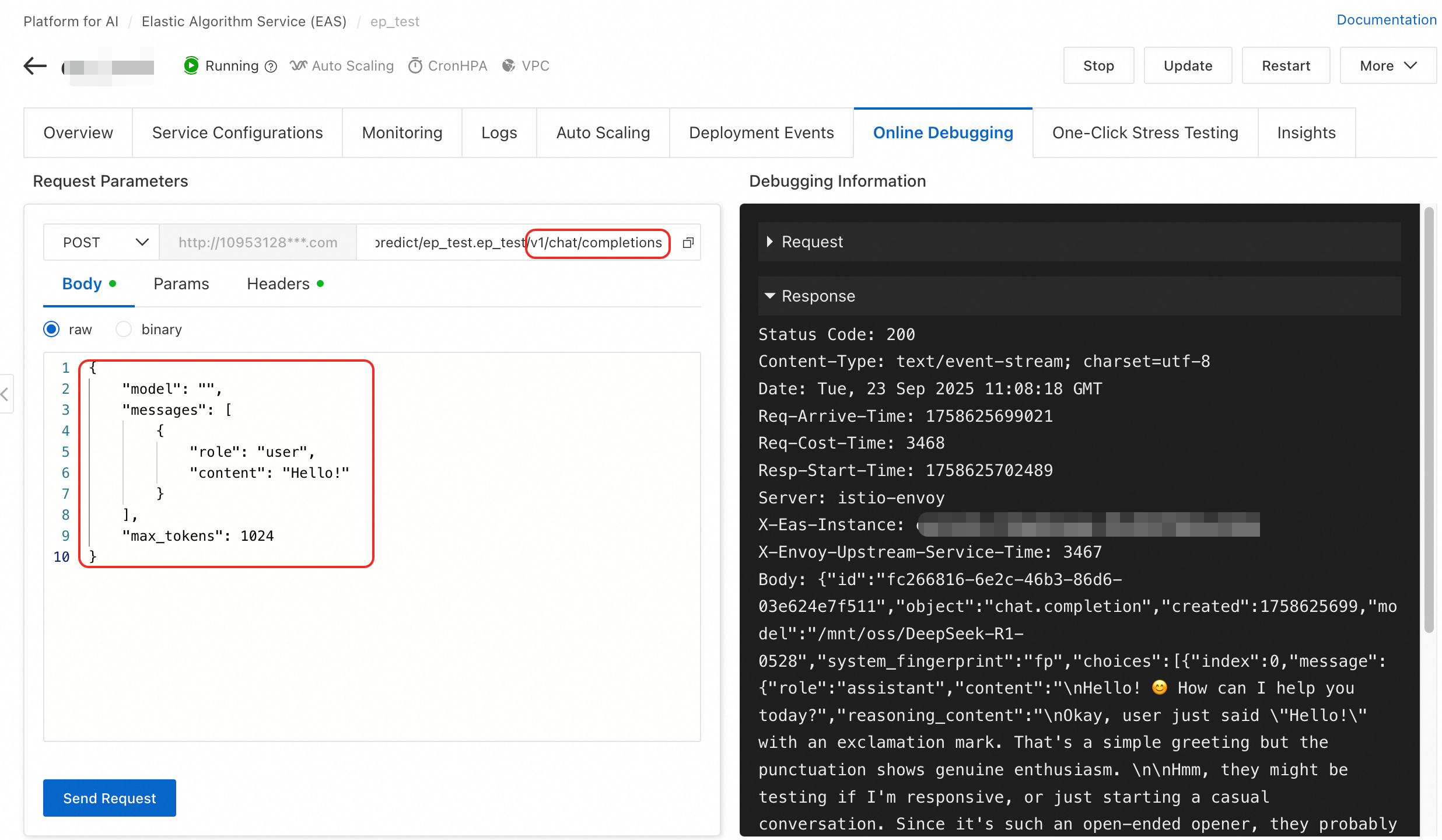Click the green Running status icon

(x=191, y=65)
